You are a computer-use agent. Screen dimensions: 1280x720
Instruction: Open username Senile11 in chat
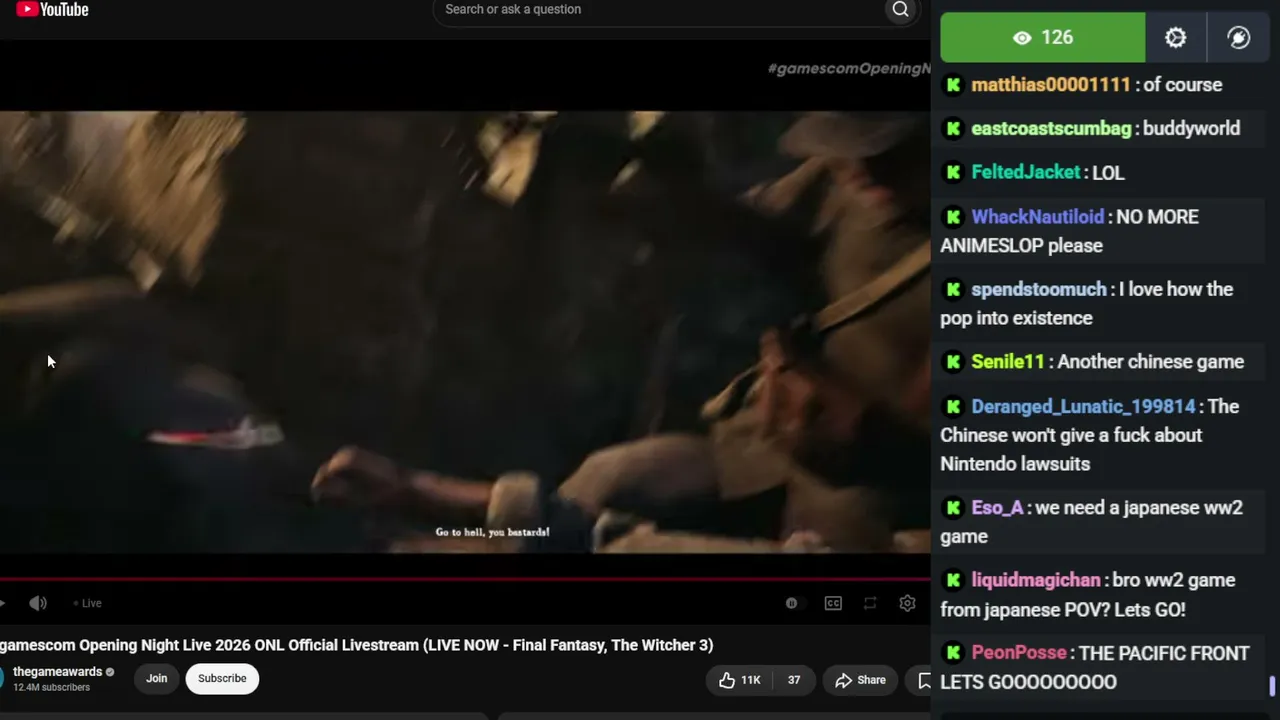click(x=1008, y=362)
